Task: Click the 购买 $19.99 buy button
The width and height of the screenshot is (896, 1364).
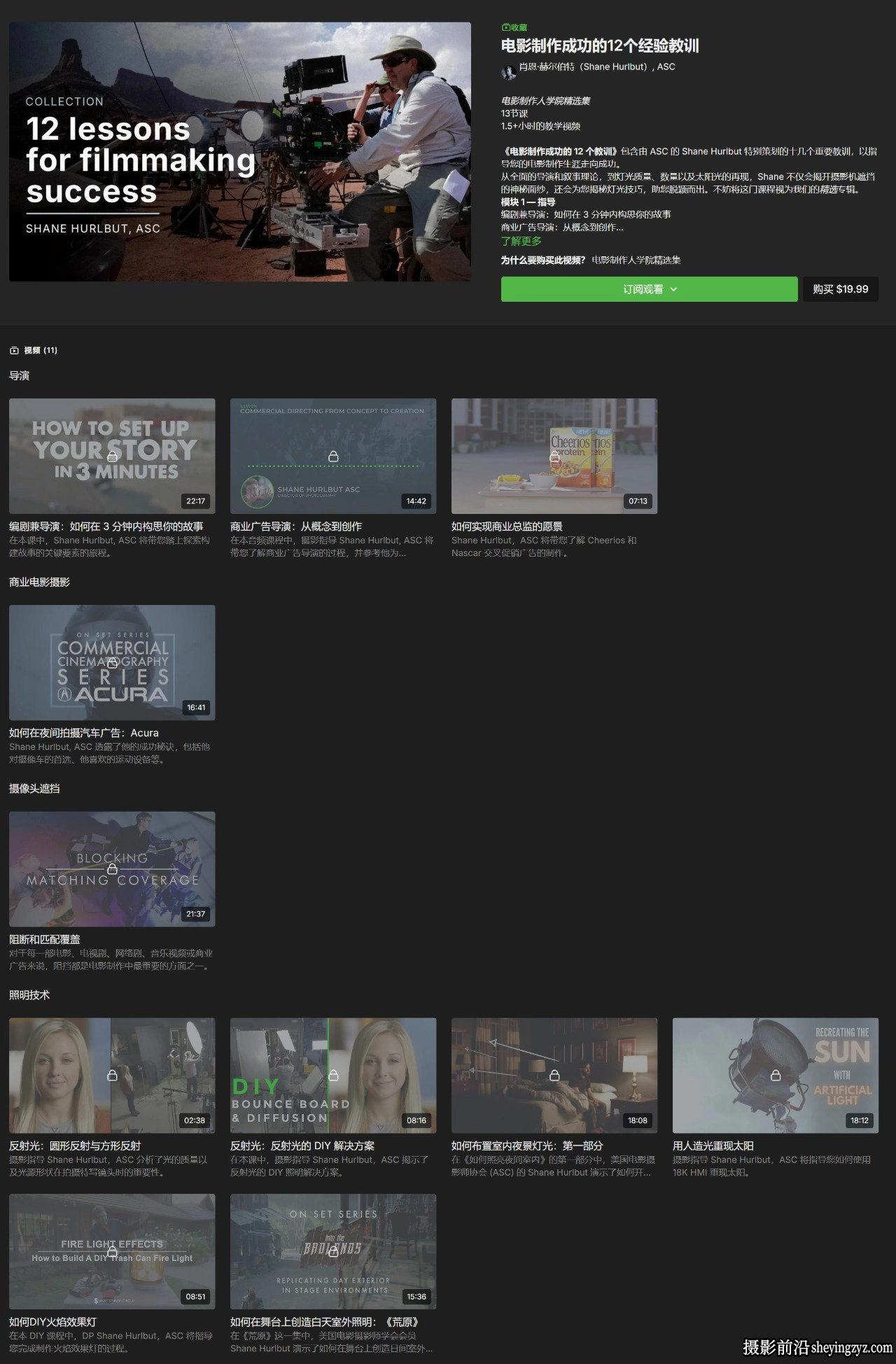Action: (x=840, y=289)
